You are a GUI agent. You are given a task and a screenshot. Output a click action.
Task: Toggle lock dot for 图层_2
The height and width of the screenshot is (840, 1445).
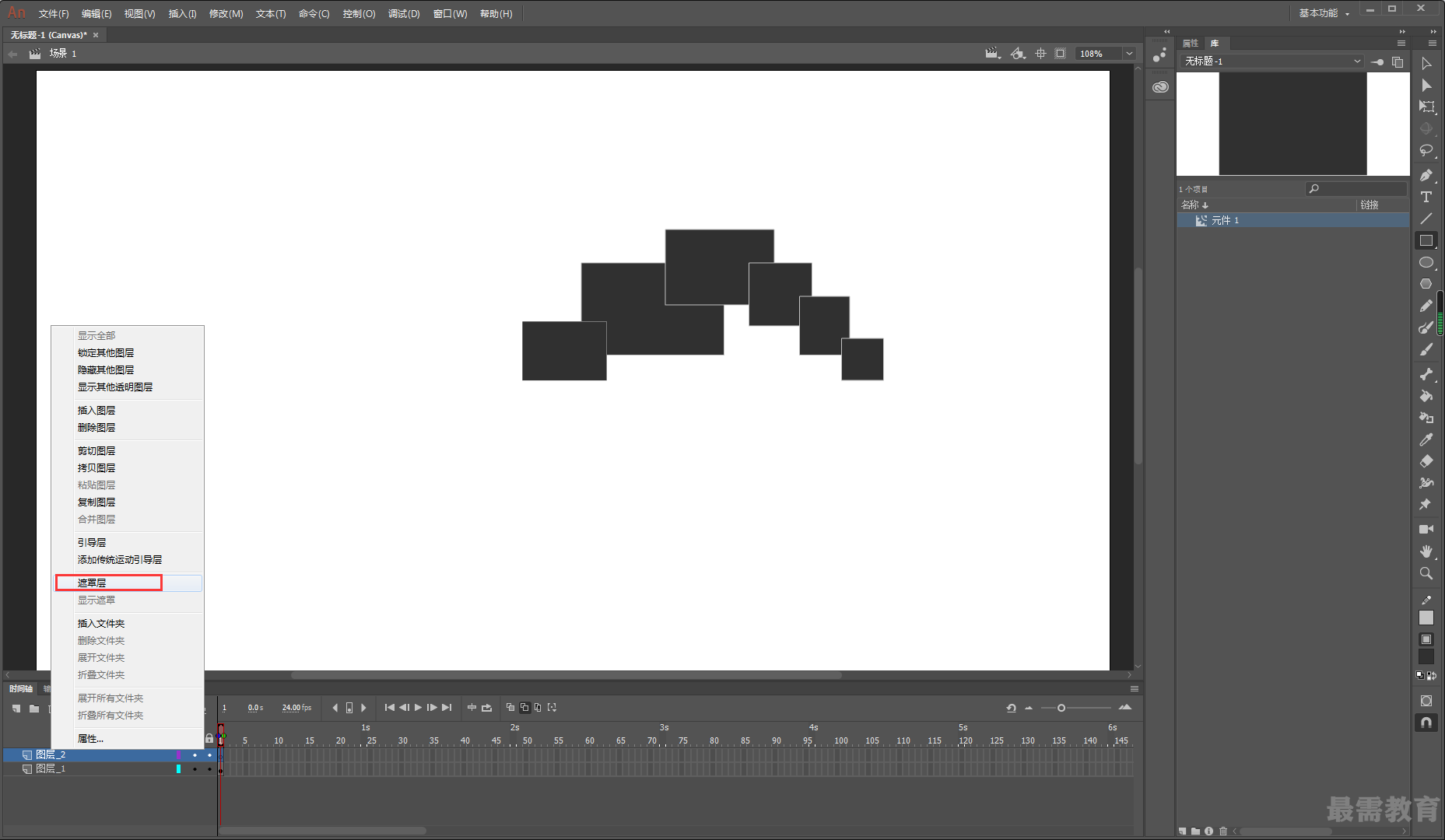[x=209, y=755]
